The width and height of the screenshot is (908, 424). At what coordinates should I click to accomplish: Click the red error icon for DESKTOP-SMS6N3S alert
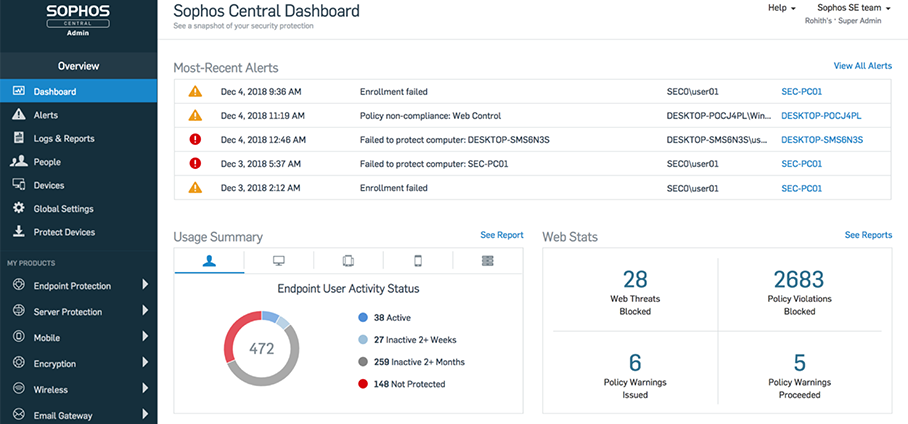click(x=195, y=139)
